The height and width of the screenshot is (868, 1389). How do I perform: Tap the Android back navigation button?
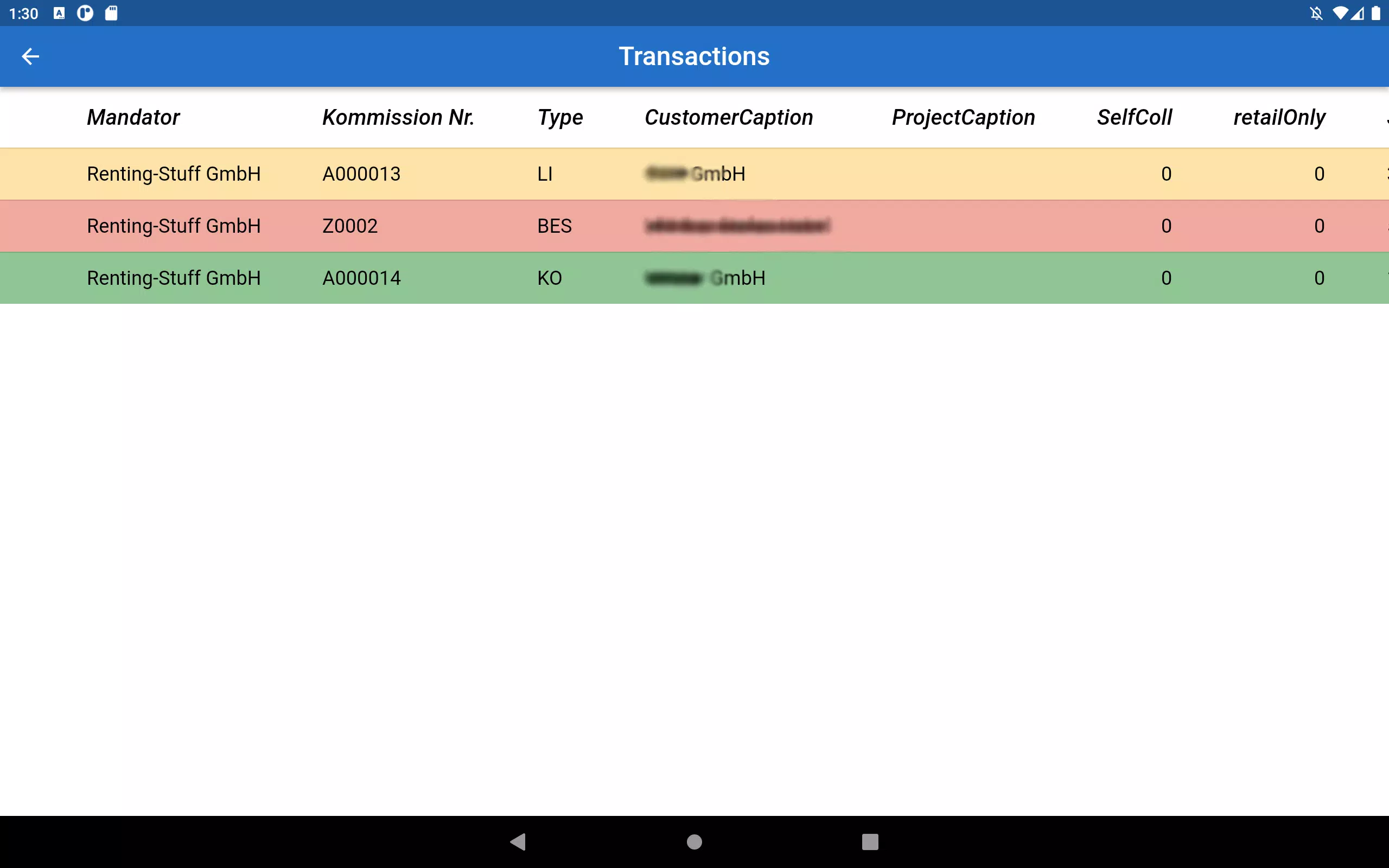point(518,841)
